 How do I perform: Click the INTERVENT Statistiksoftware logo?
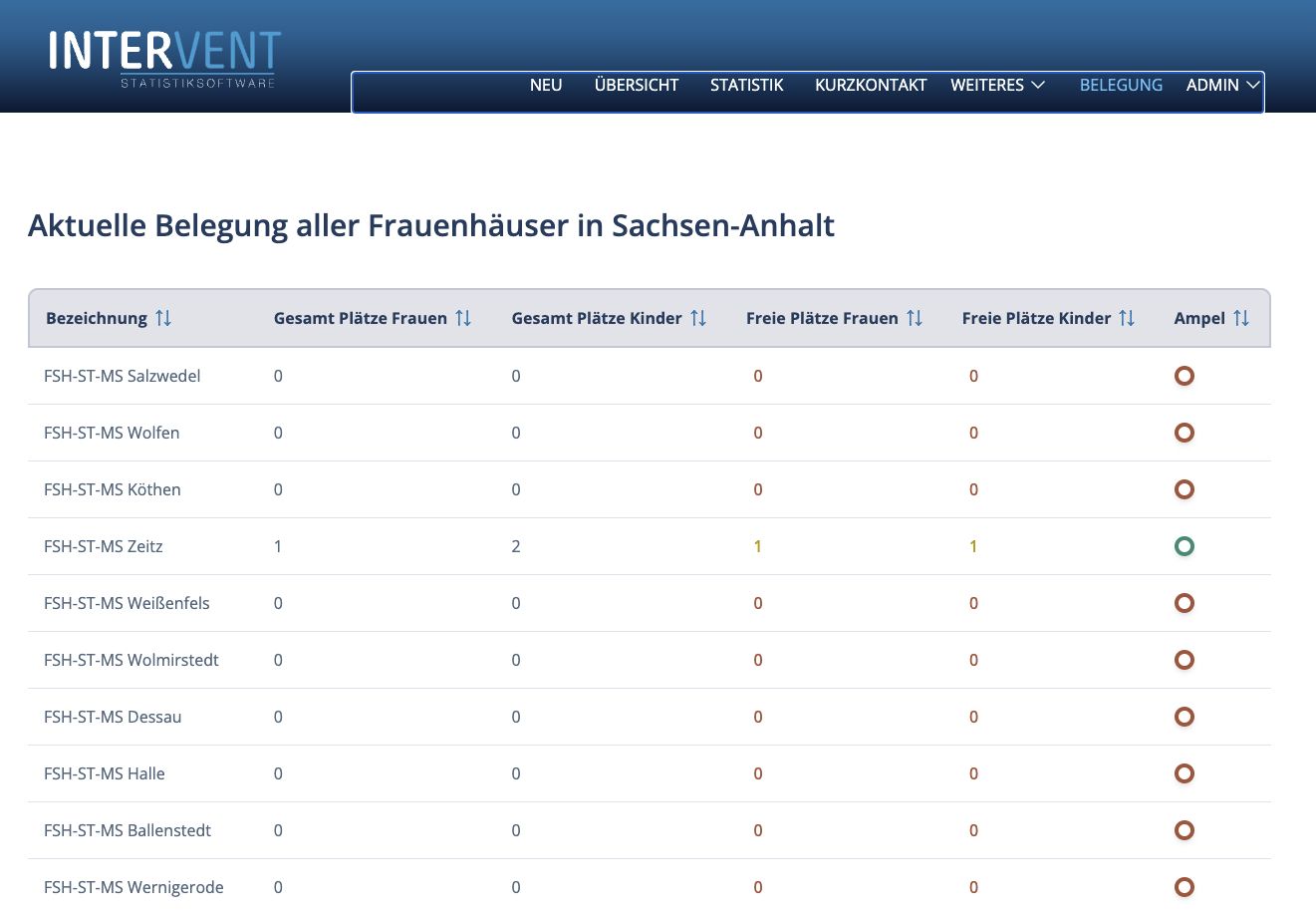click(x=164, y=59)
